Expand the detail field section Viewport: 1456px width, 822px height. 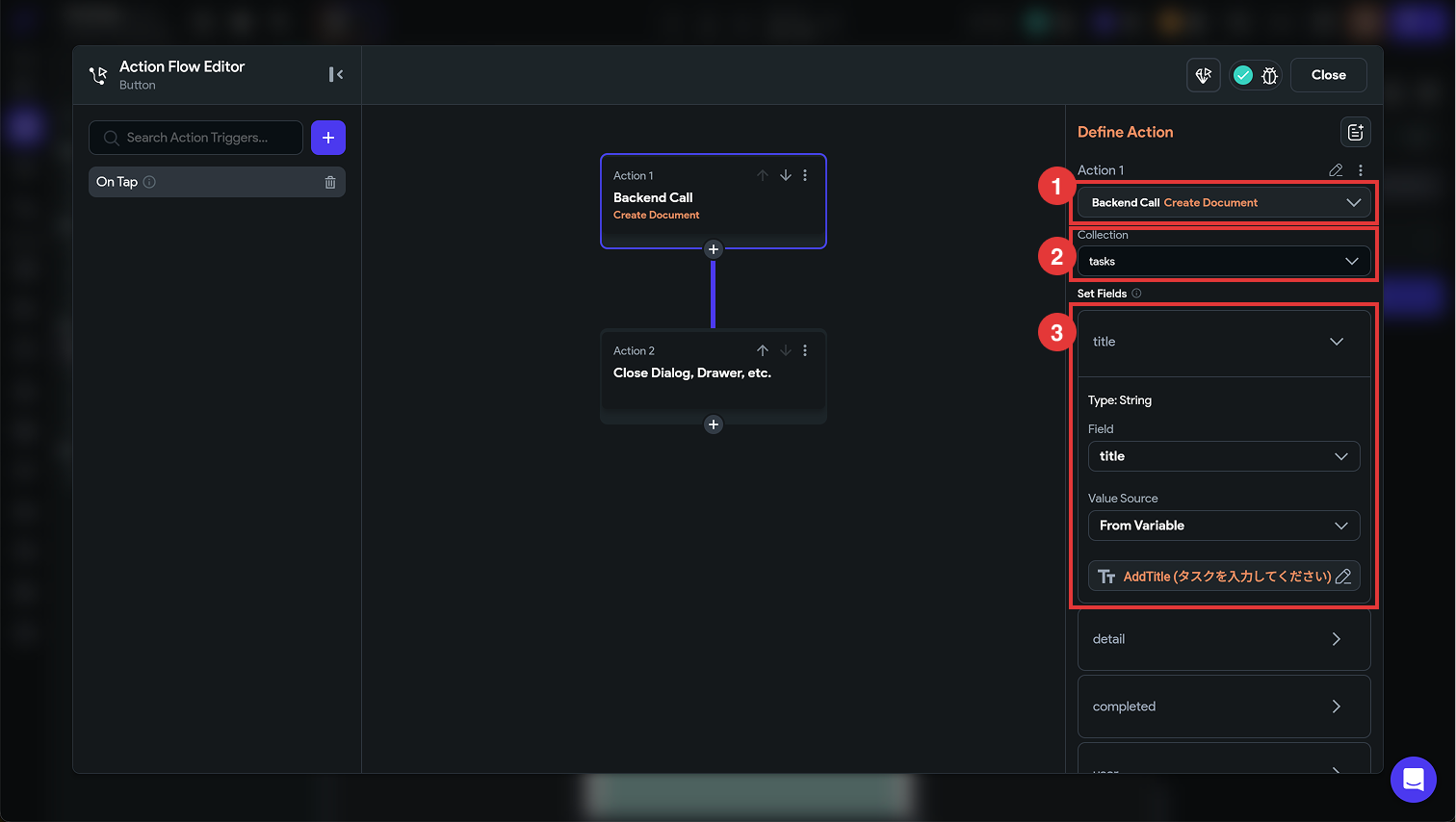1223,639
